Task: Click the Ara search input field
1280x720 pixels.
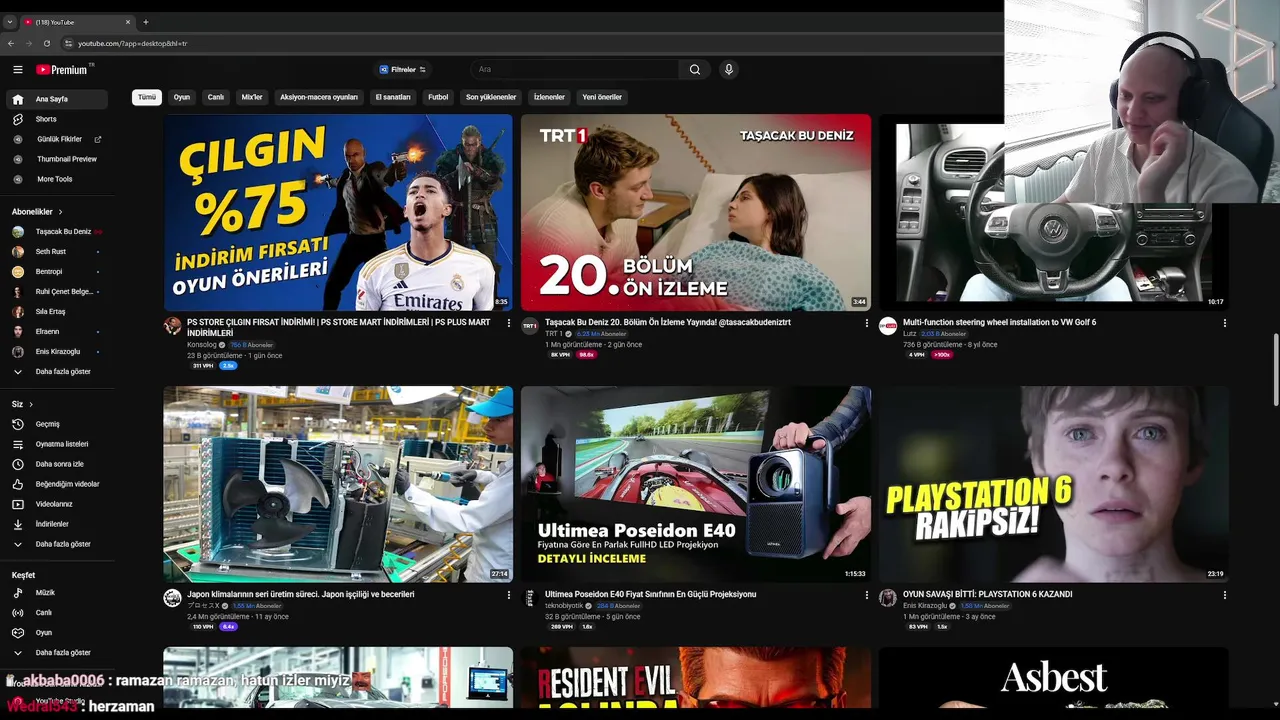Action: coord(575,69)
